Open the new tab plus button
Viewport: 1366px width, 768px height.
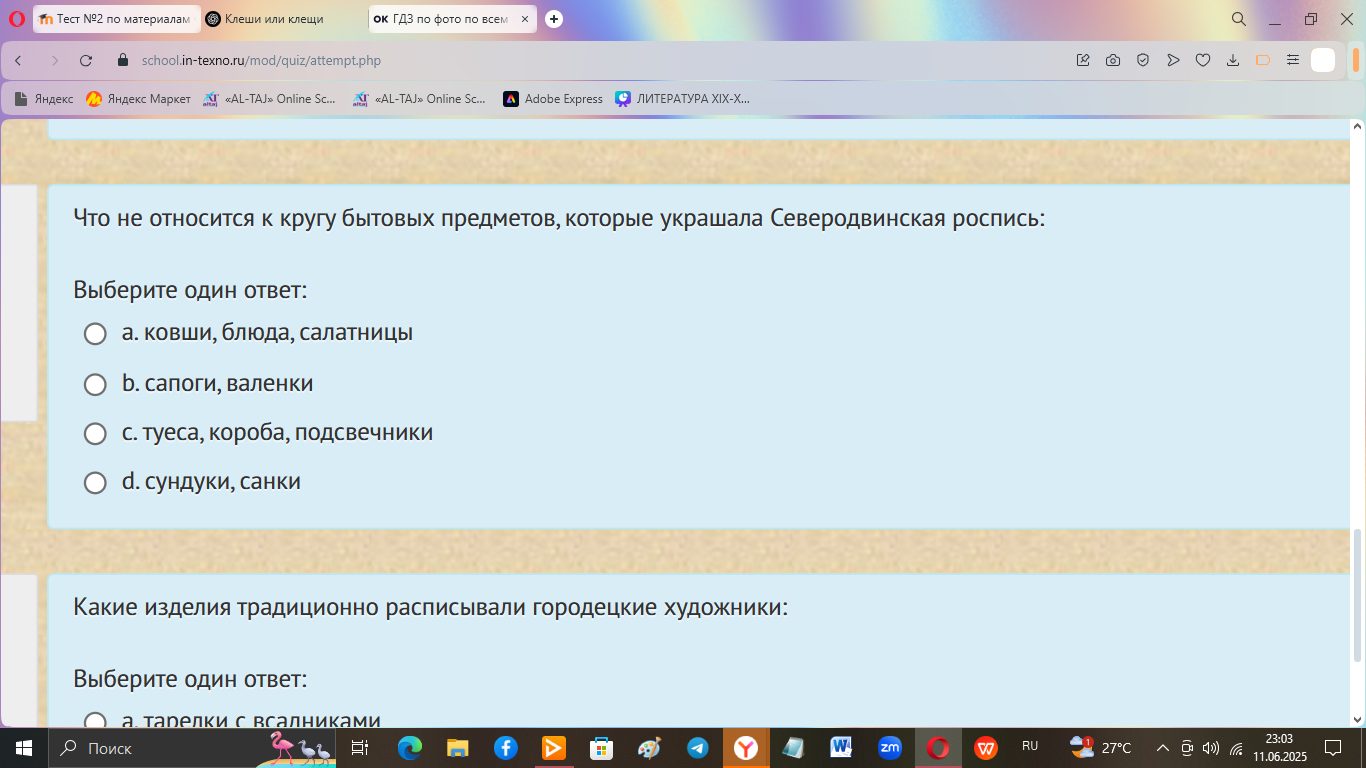553,19
